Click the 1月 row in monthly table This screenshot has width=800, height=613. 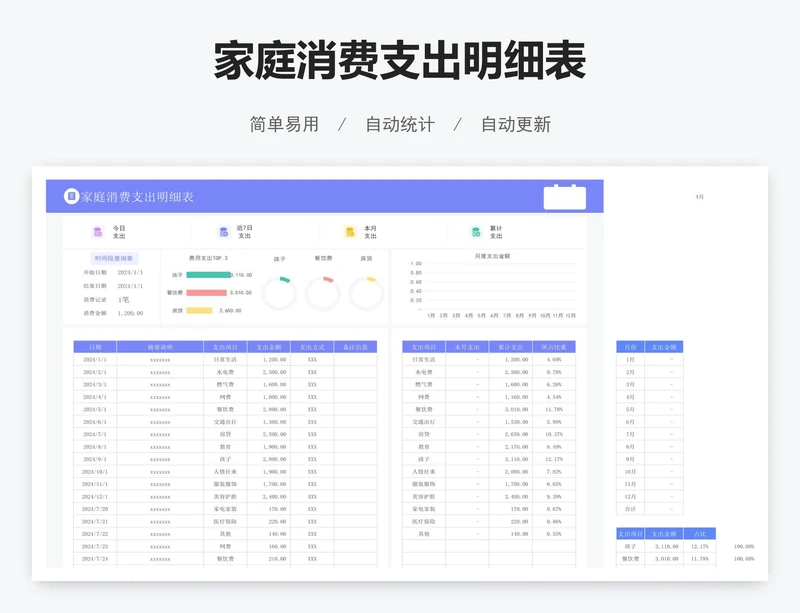click(x=649, y=359)
